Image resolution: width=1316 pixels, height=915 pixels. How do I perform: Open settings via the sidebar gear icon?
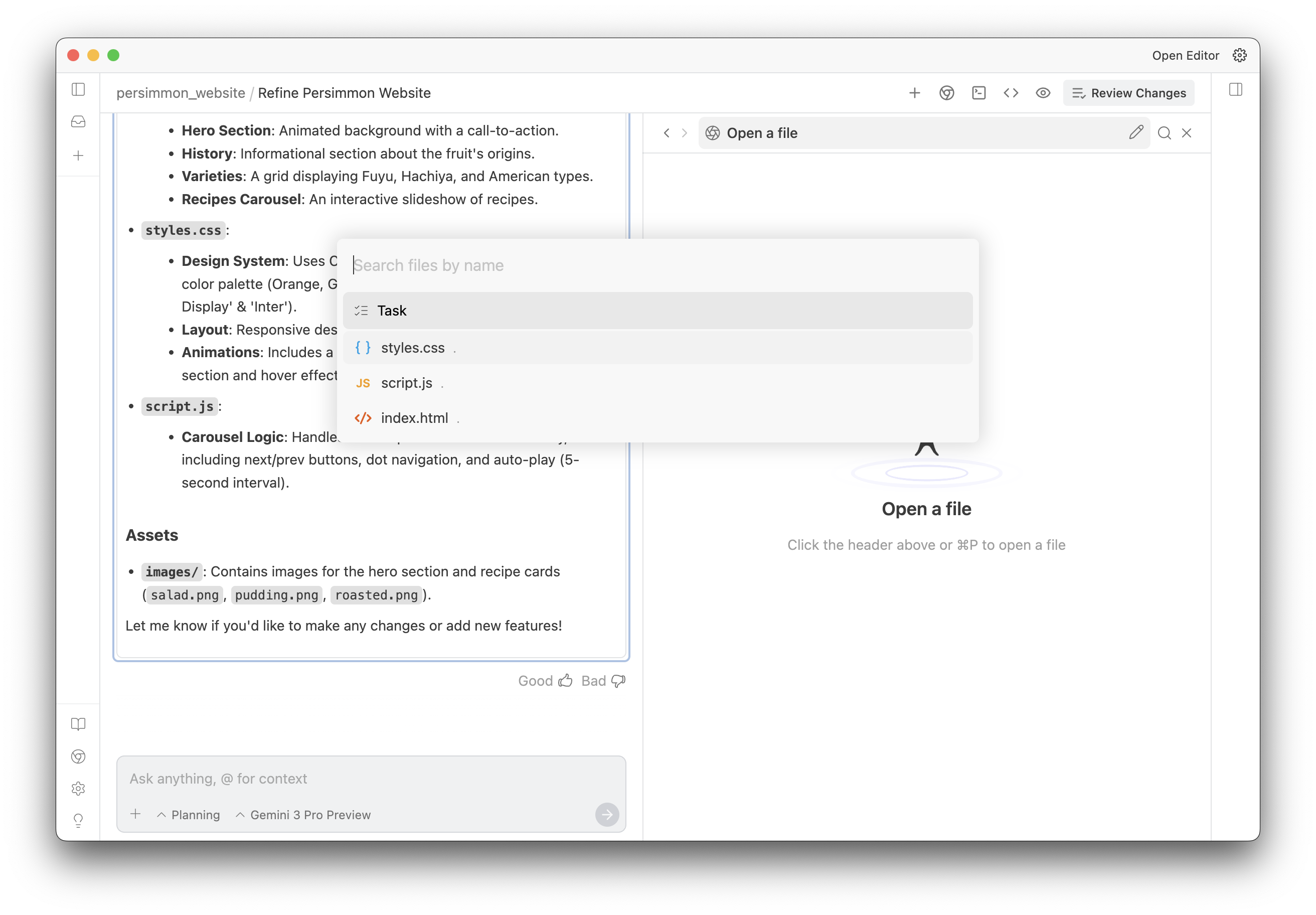click(78, 788)
